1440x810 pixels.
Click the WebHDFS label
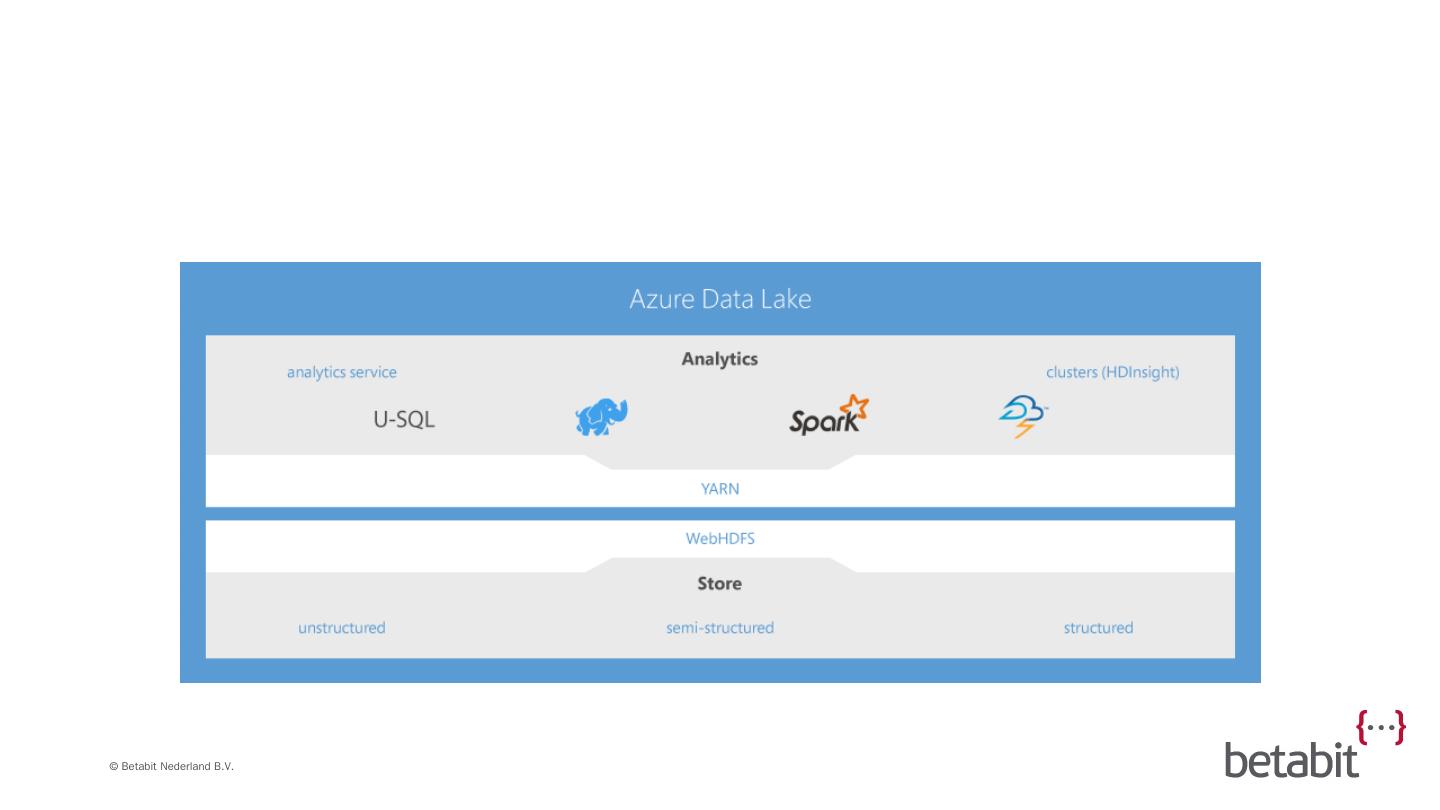[x=720, y=538]
